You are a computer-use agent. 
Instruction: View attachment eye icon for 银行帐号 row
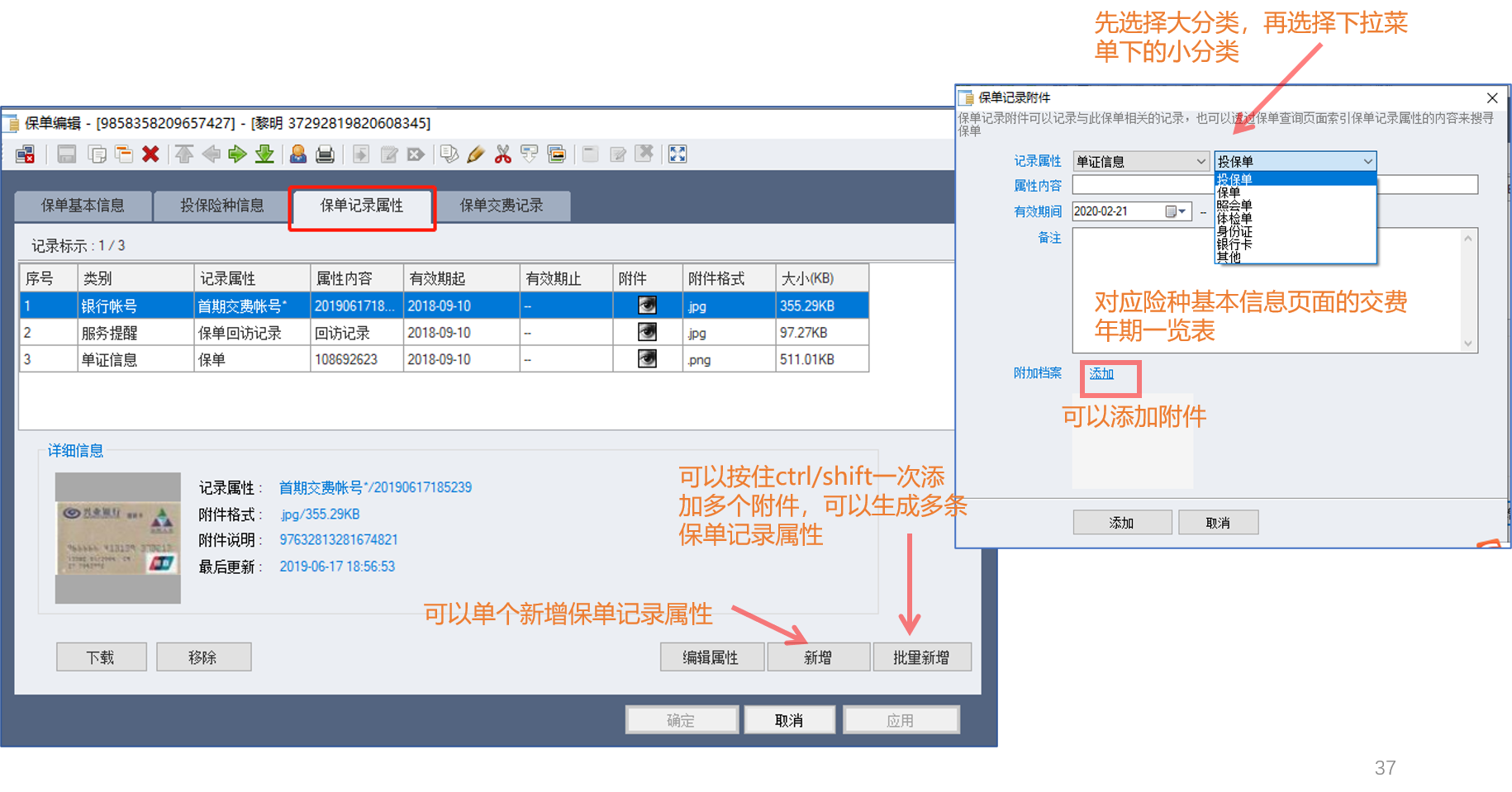point(647,306)
